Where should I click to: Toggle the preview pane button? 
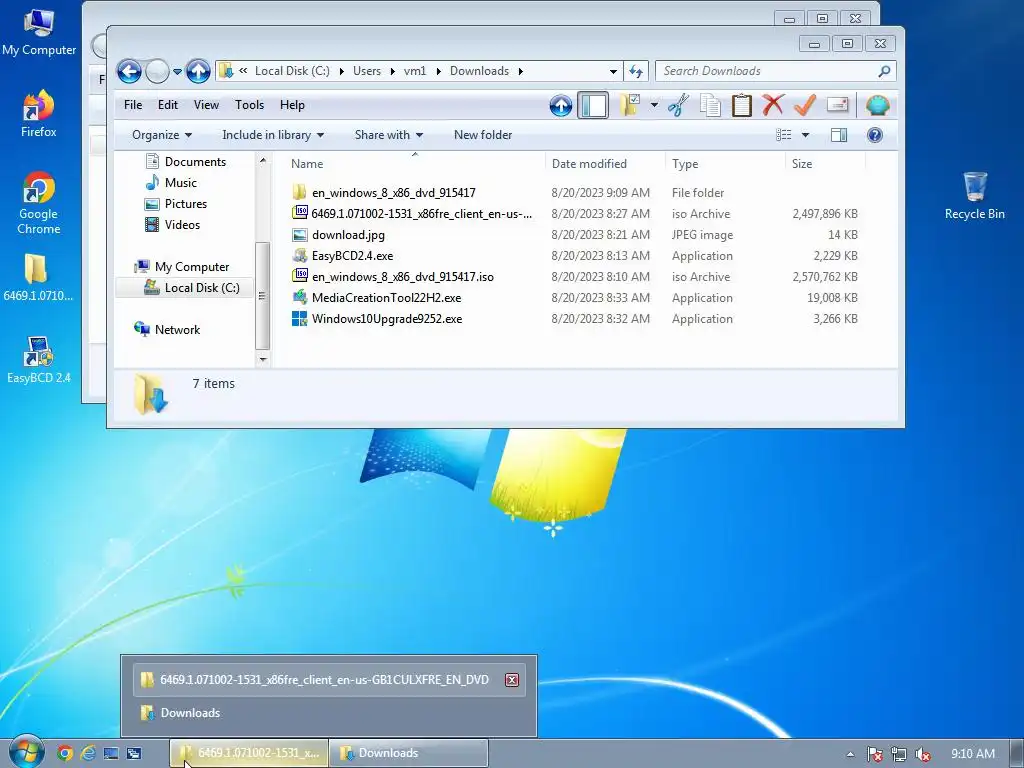coord(839,135)
